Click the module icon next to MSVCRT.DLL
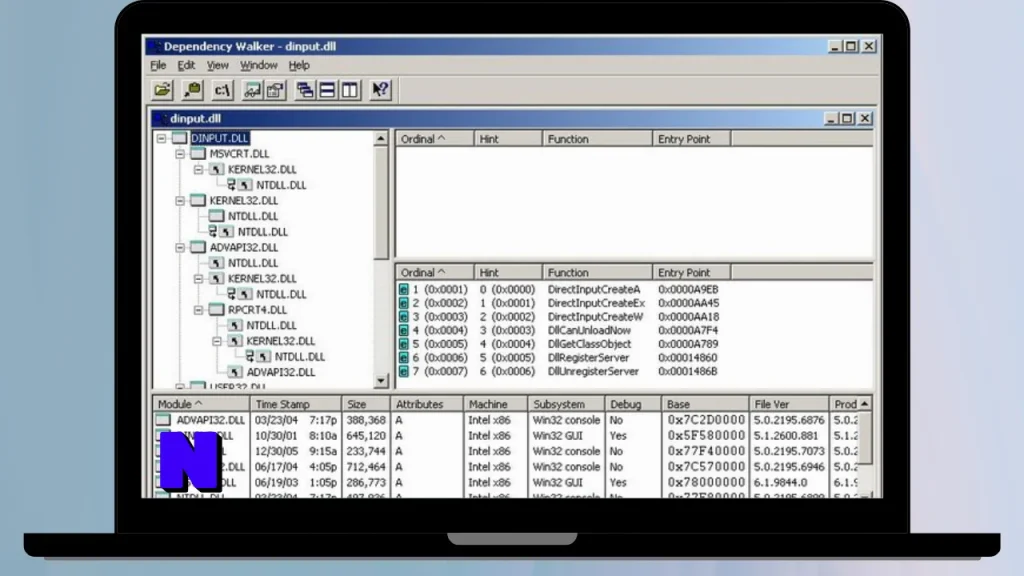Image resolution: width=1024 pixels, height=576 pixels. (x=199, y=154)
